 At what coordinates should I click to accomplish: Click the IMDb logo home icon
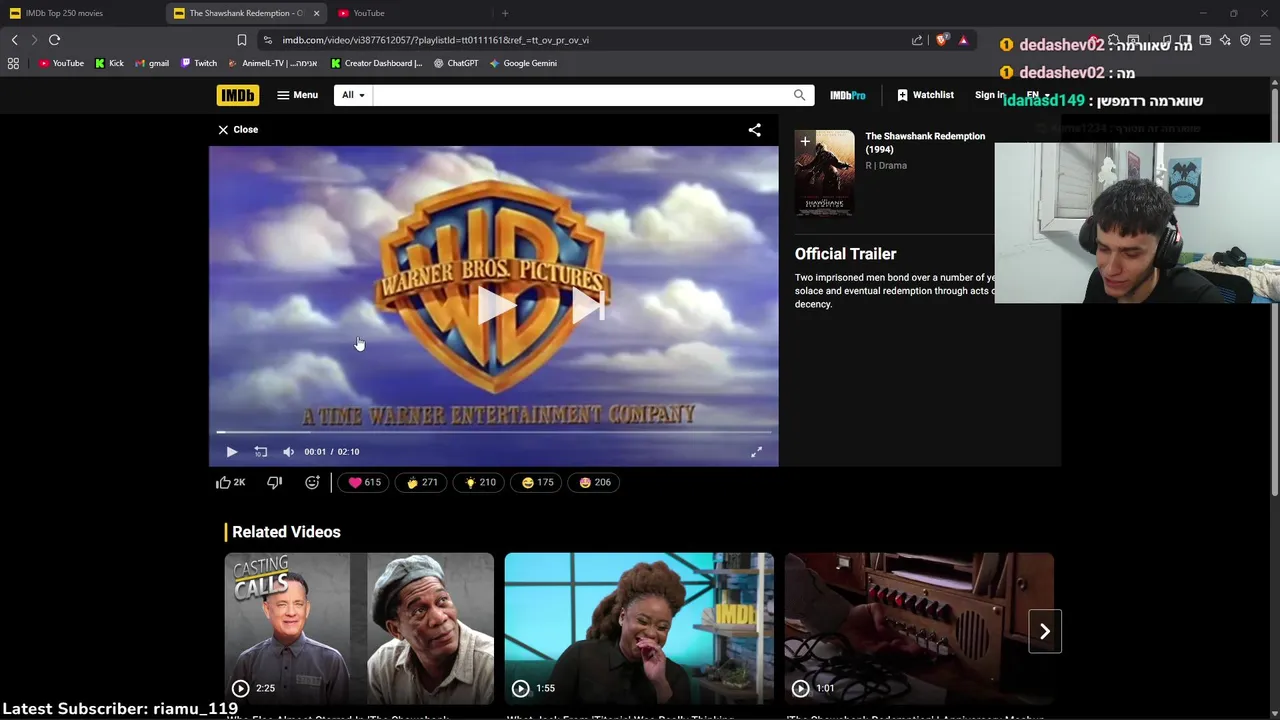tap(237, 95)
